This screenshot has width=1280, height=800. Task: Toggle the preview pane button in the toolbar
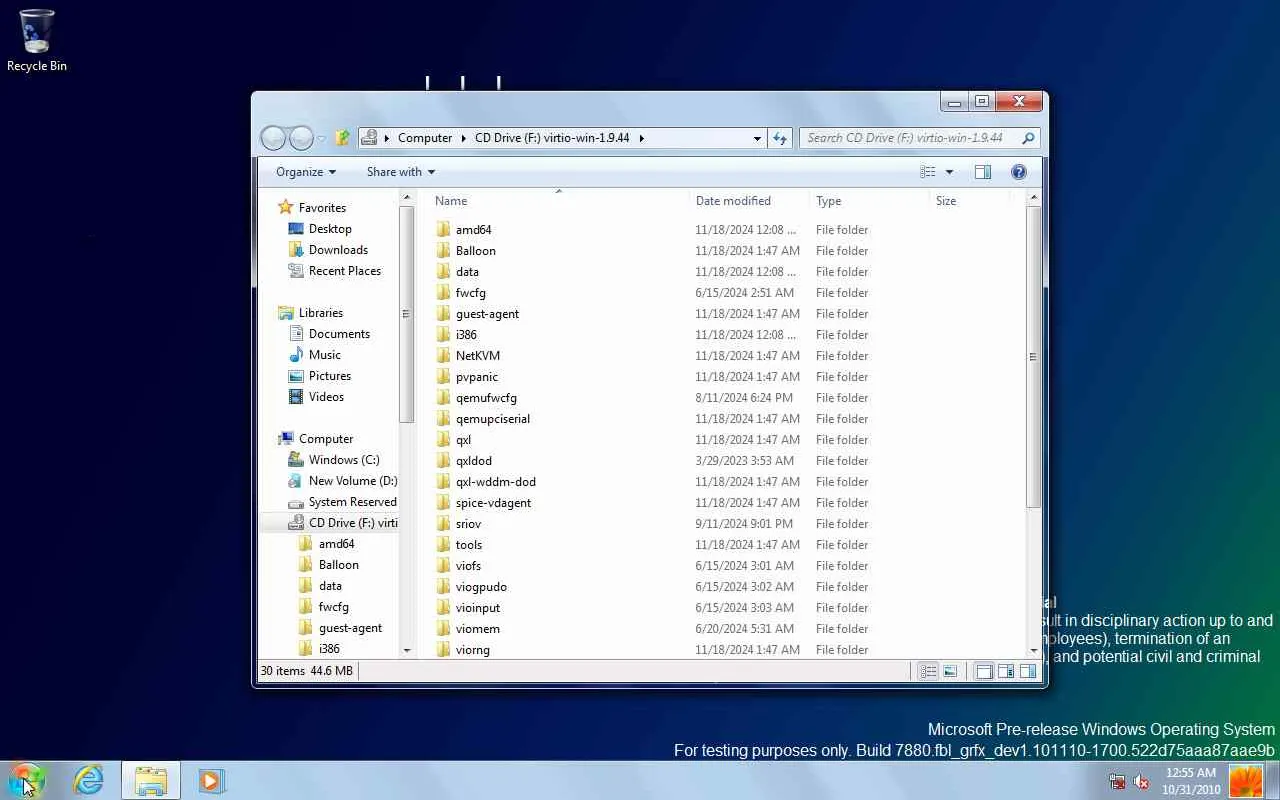click(x=983, y=172)
